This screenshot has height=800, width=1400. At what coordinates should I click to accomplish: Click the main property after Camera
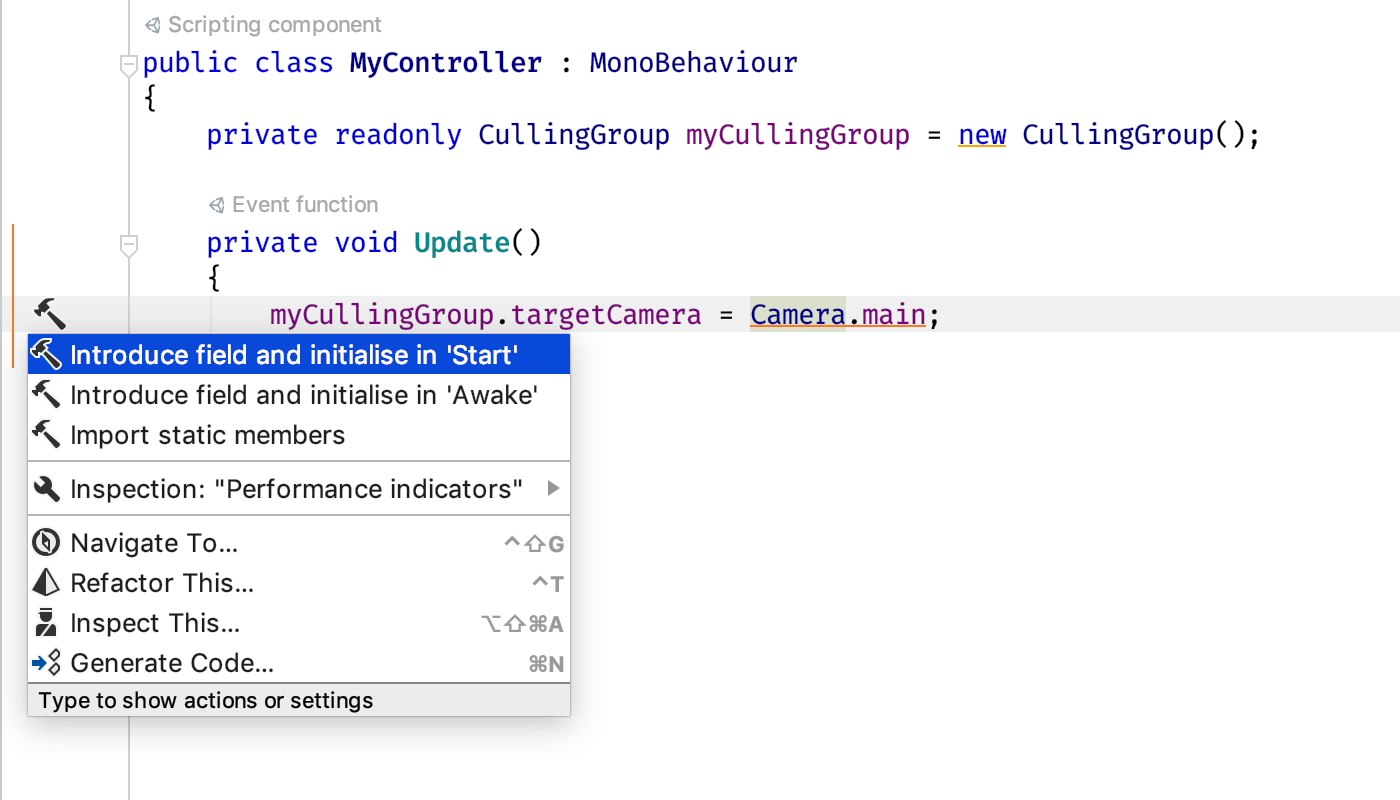pyautogui.click(x=894, y=315)
